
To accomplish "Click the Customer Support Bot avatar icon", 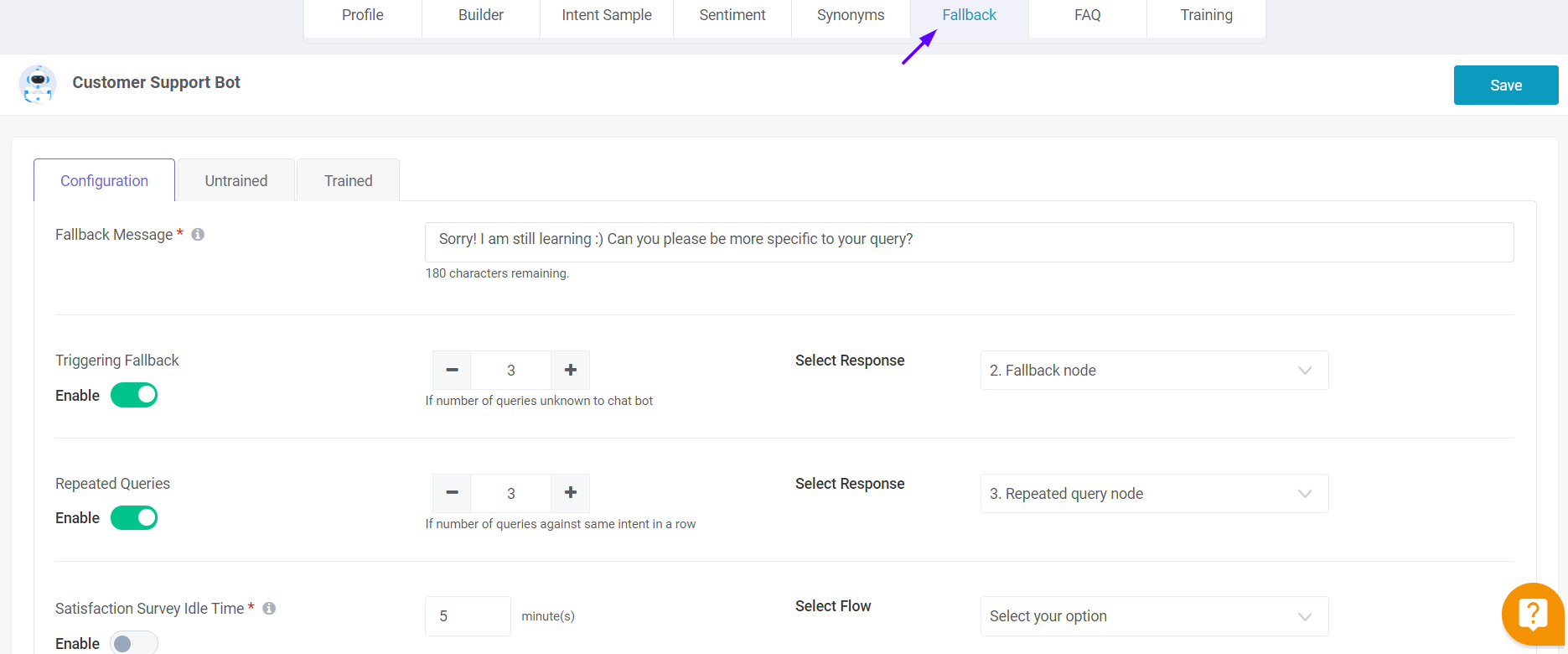I will pos(38,84).
